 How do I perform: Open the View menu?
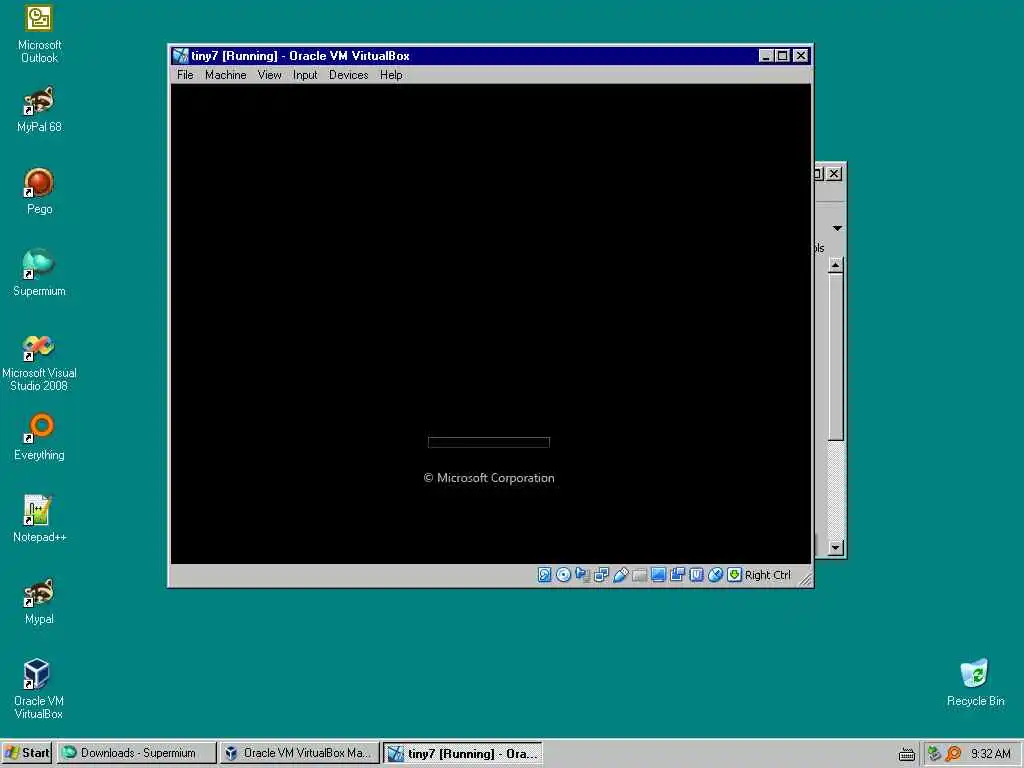click(x=270, y=75)
